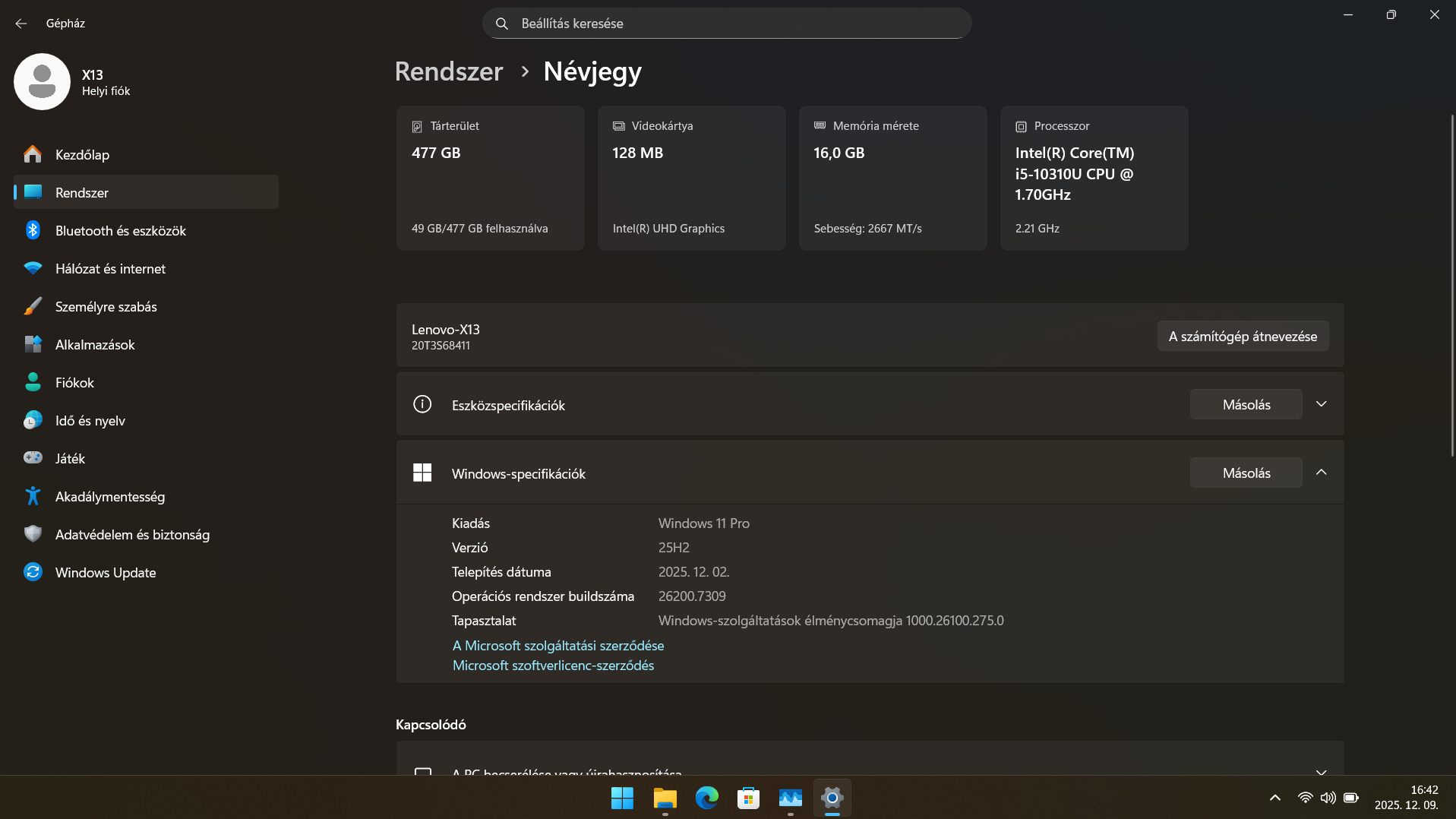This screenshot has height=819, width=1456.
Task: Click the Windows 11 Pro edition value
Action: (704, 523)
